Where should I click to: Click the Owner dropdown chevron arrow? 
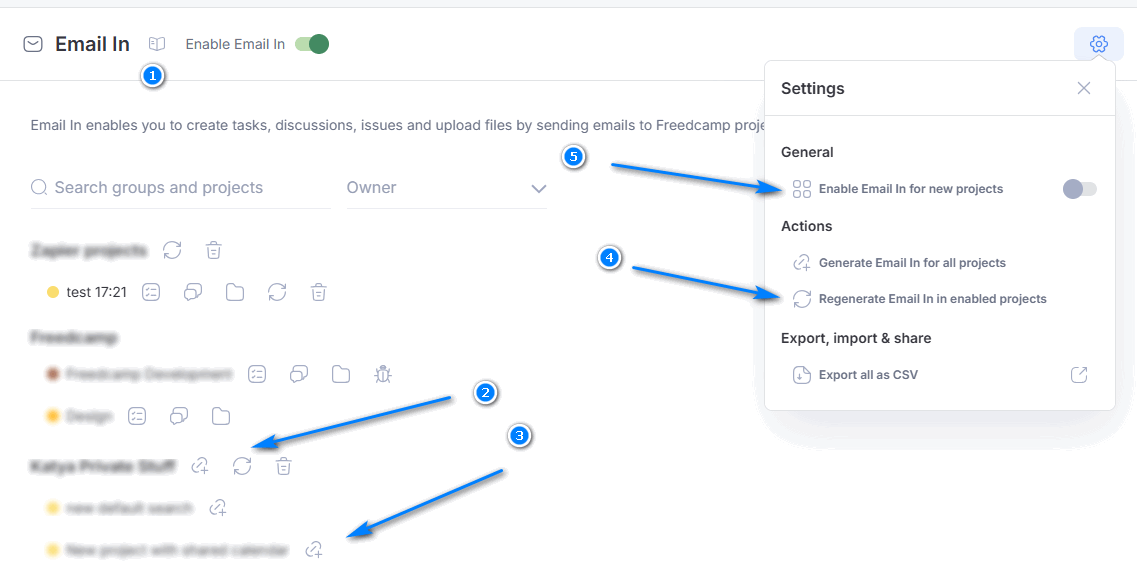point(538,189)
